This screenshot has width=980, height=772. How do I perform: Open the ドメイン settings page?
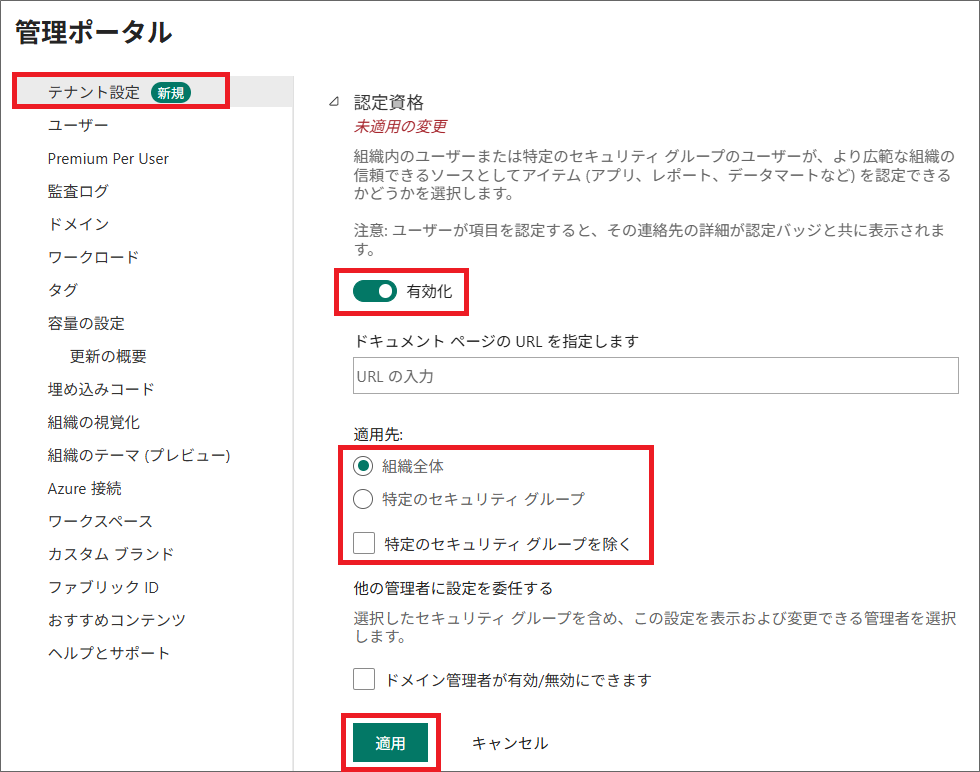point(78,224)
